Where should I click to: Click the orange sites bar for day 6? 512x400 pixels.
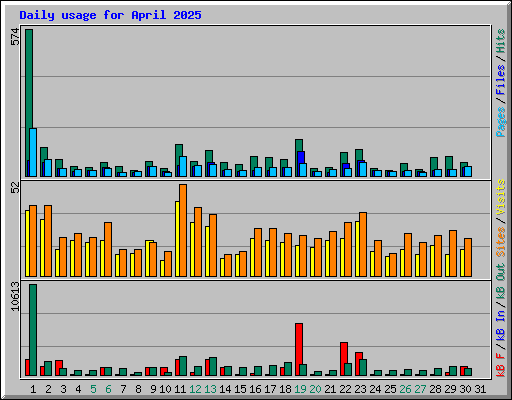(x=108, y=249)
